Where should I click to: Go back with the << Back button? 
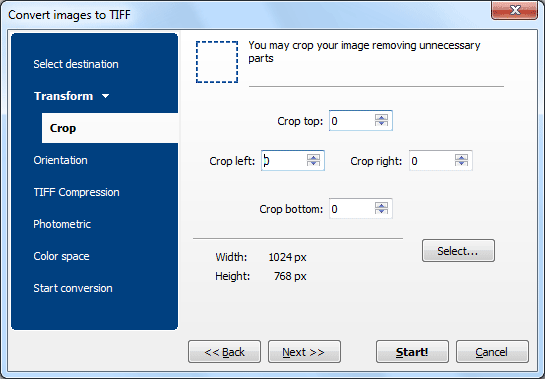[225, 352]
